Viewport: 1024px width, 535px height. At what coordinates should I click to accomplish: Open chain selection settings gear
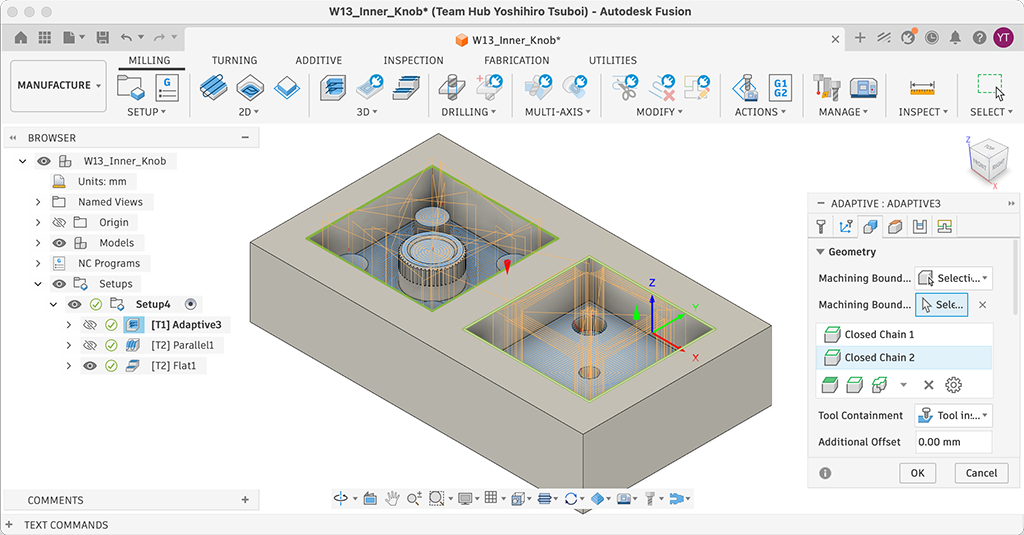coord(953,385)
